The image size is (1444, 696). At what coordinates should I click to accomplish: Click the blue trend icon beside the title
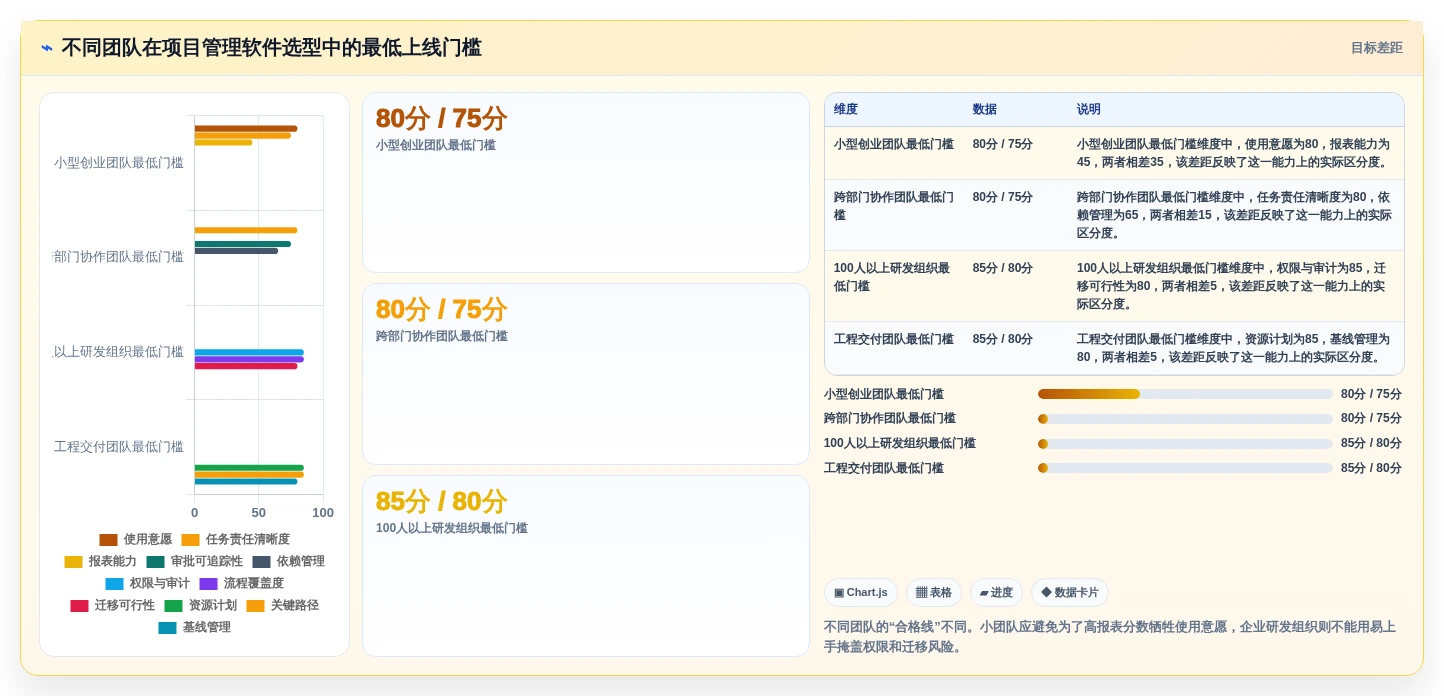point(47,48)
